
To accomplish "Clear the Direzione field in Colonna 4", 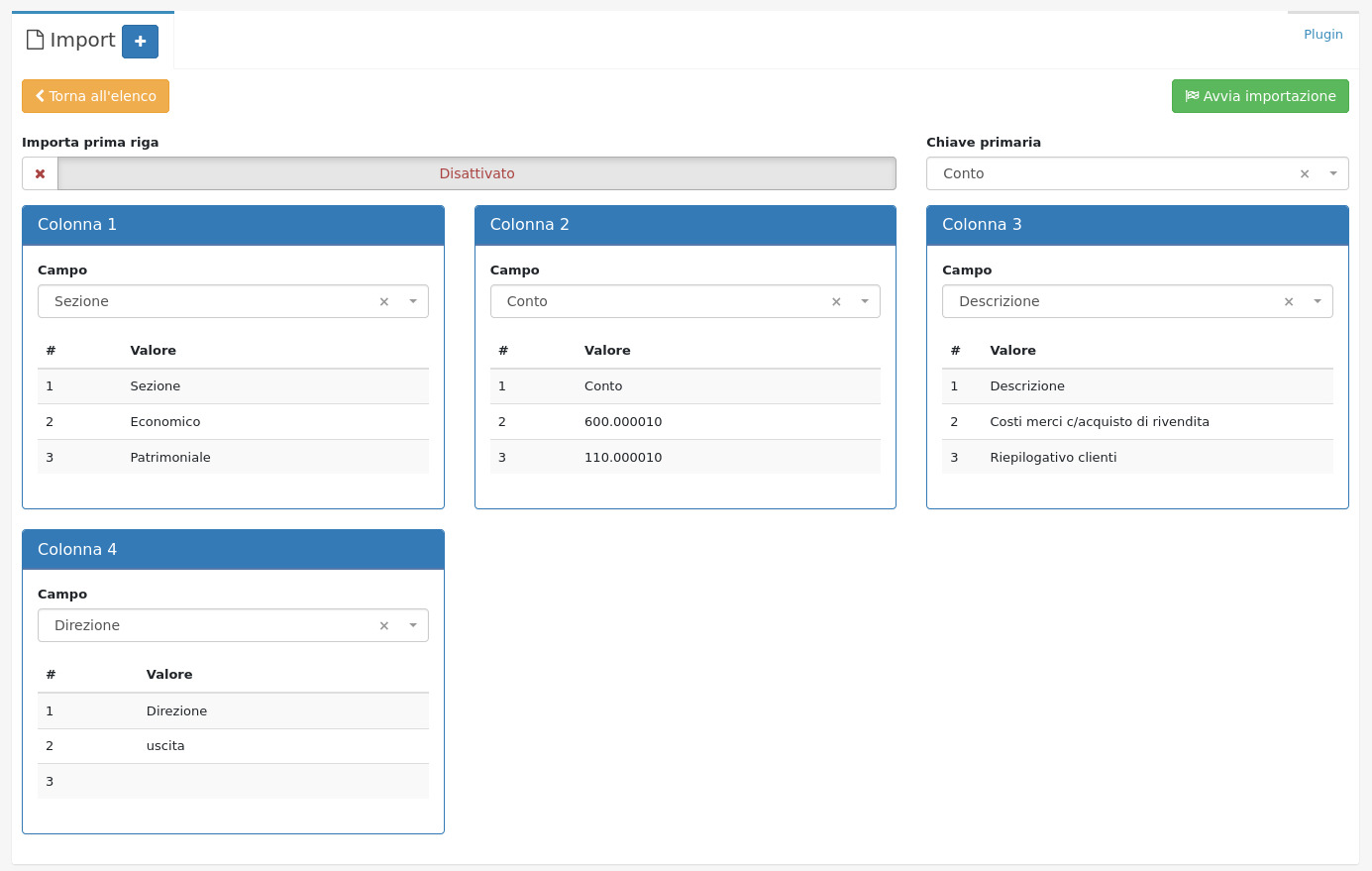I will [384, 625].
